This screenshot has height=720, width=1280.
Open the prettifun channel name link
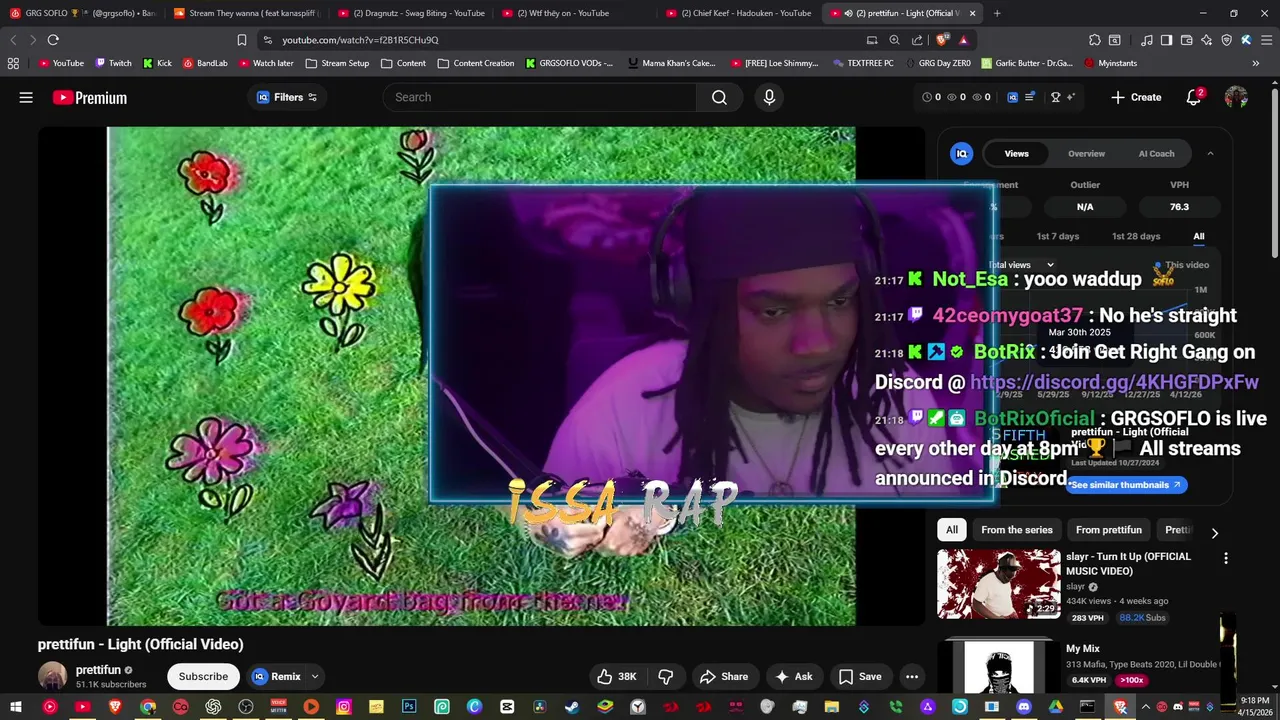(x=98, y=670)
